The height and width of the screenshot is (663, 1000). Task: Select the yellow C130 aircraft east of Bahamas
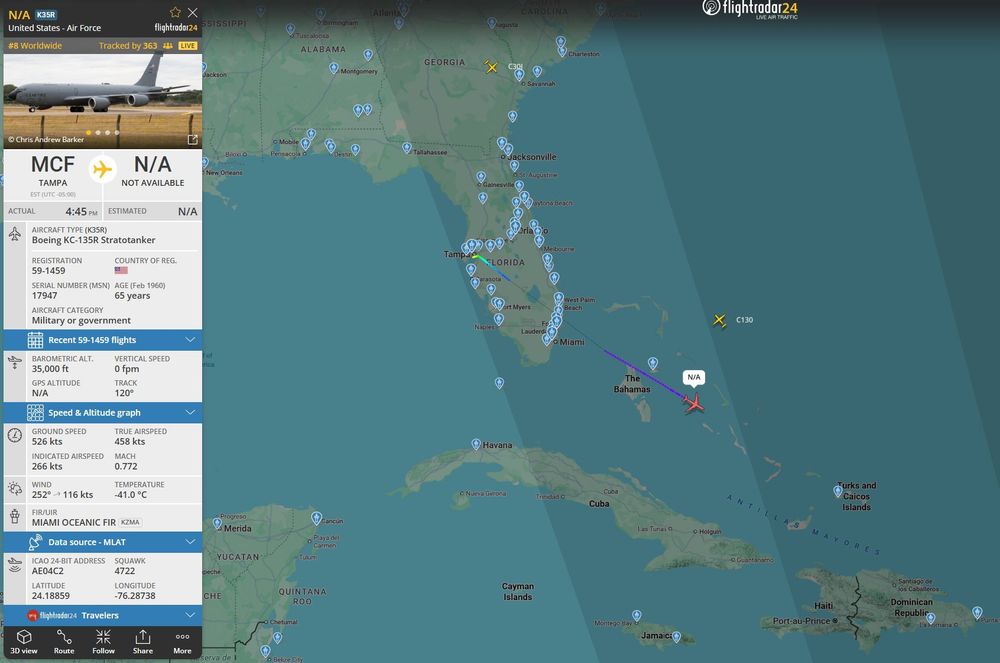point(719,320)
